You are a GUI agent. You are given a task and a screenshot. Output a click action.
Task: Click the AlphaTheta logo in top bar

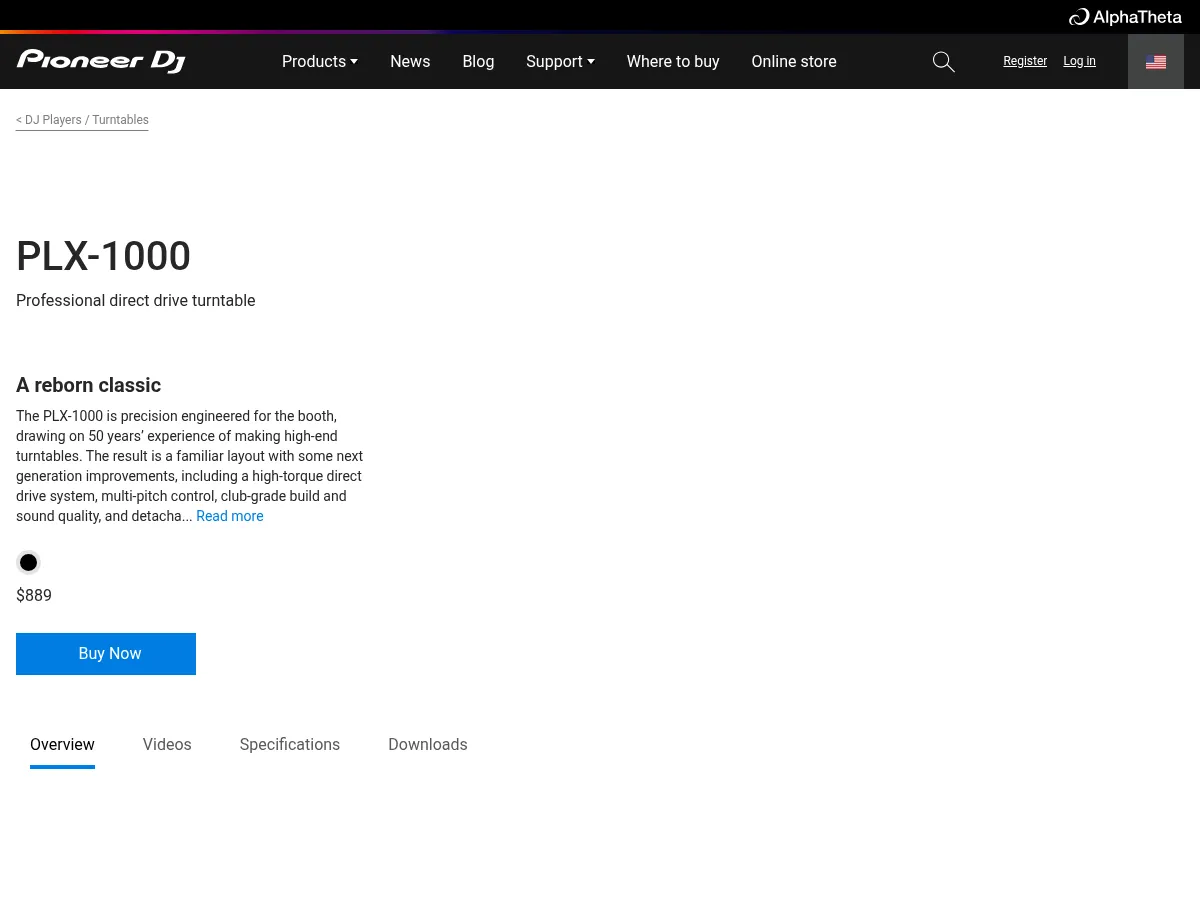[x=1125, y=17]
